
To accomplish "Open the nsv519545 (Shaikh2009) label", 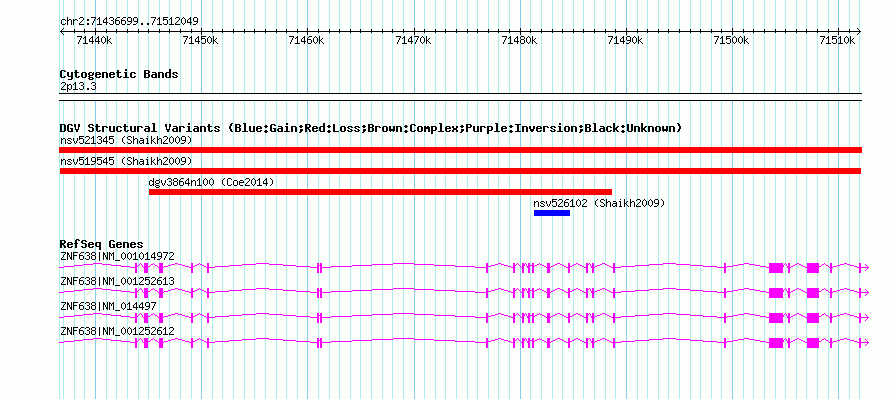I will [x=126, y=161].
